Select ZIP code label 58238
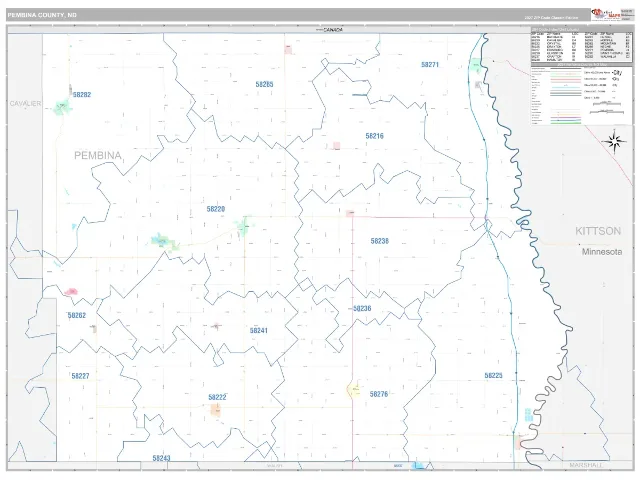 (x=380, y=241)
